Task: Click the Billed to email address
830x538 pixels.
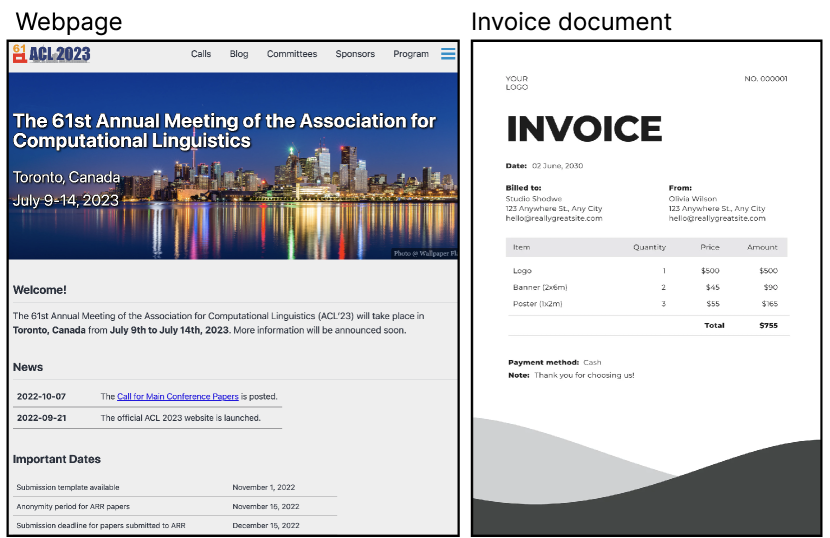Action: pos(554,218)
